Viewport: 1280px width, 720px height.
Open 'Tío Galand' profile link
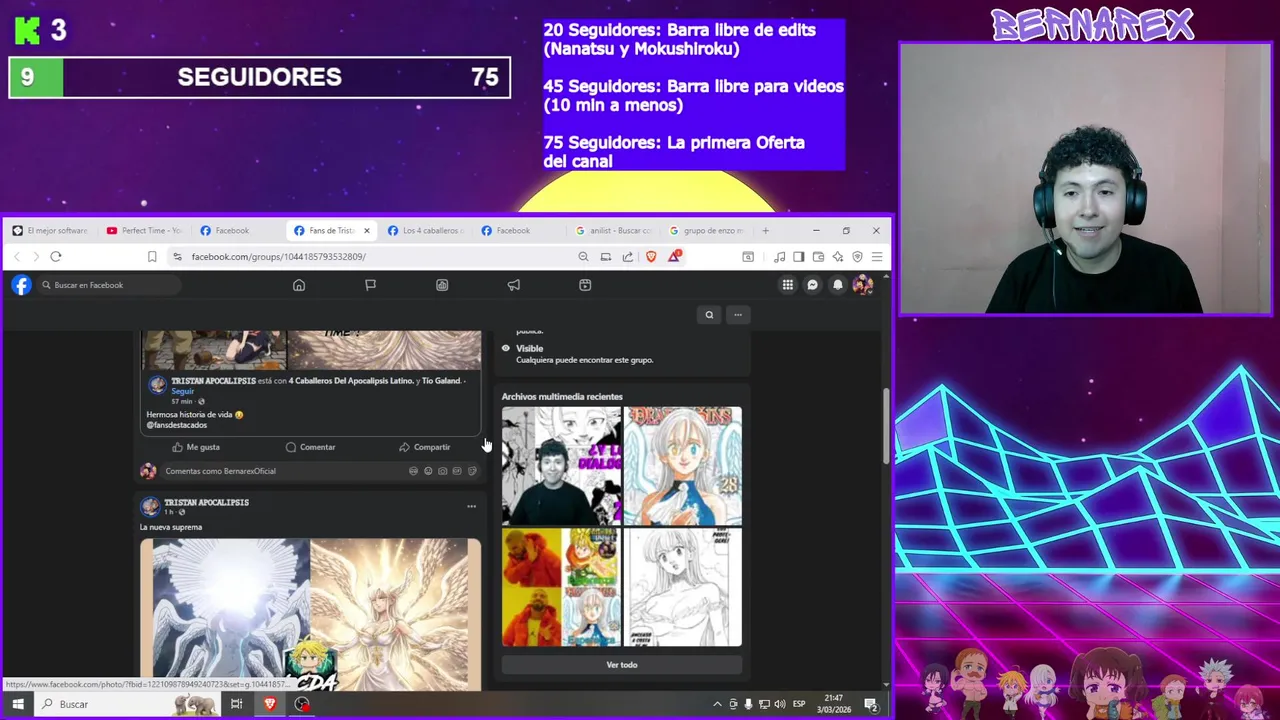tap(441, 381)
